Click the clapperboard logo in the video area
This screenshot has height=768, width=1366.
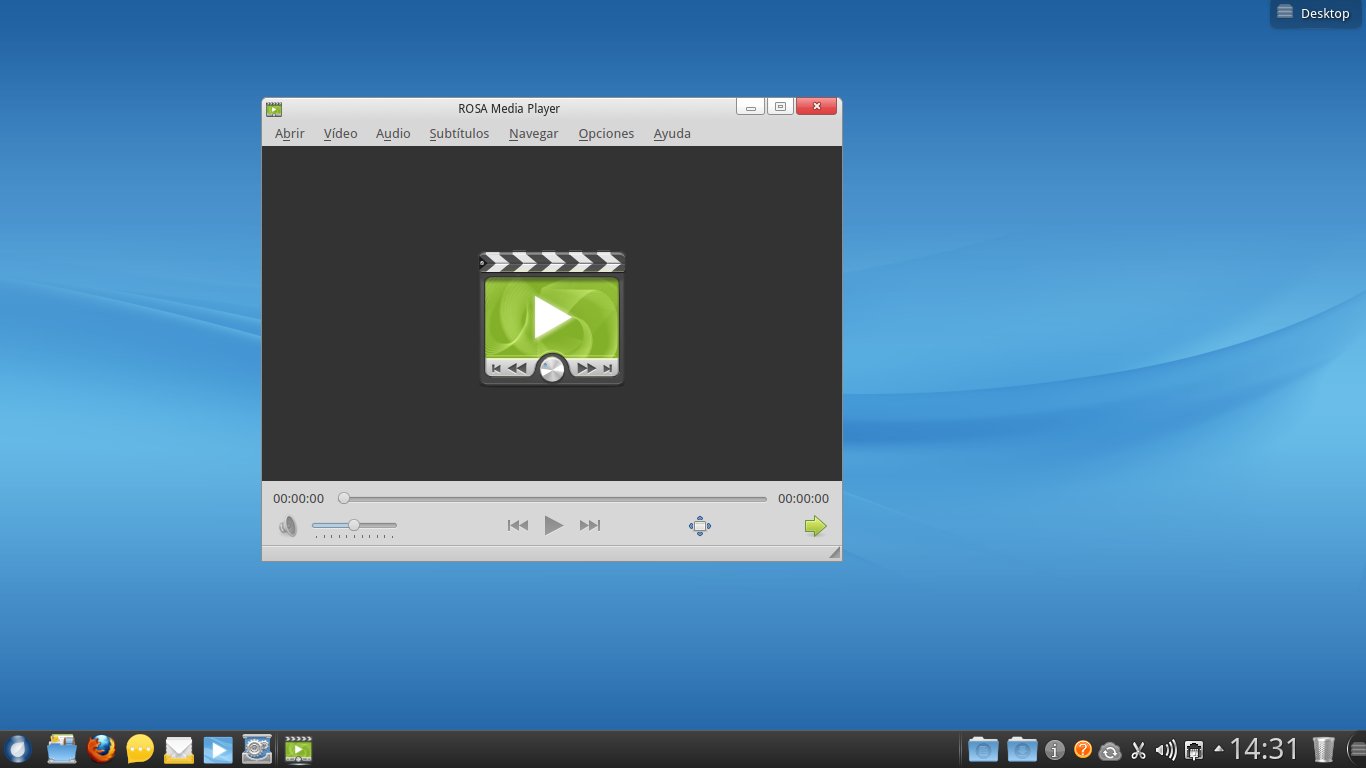(x=552, y=318)
